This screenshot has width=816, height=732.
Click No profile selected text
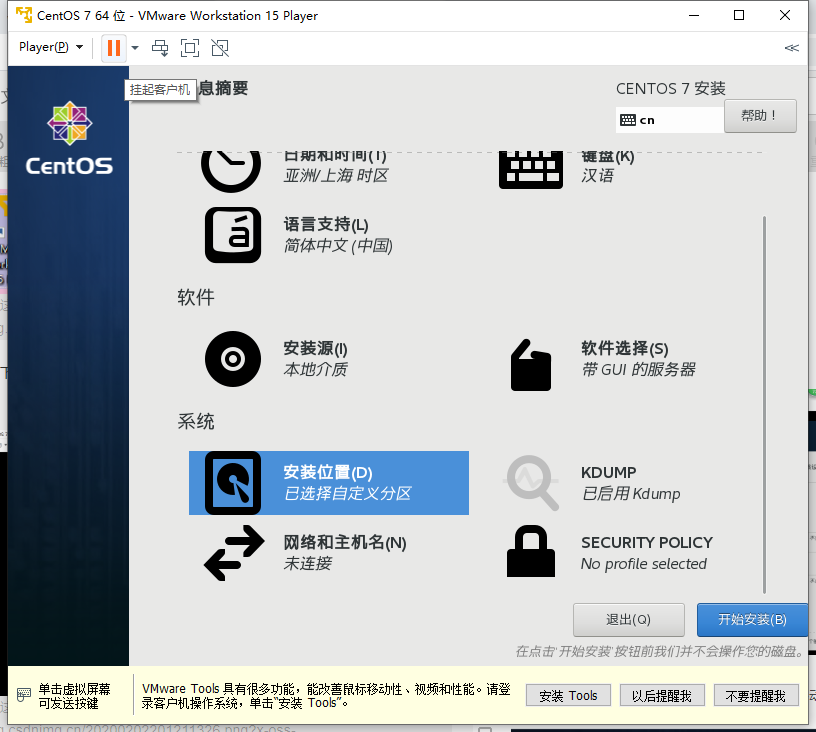[644, 564]
